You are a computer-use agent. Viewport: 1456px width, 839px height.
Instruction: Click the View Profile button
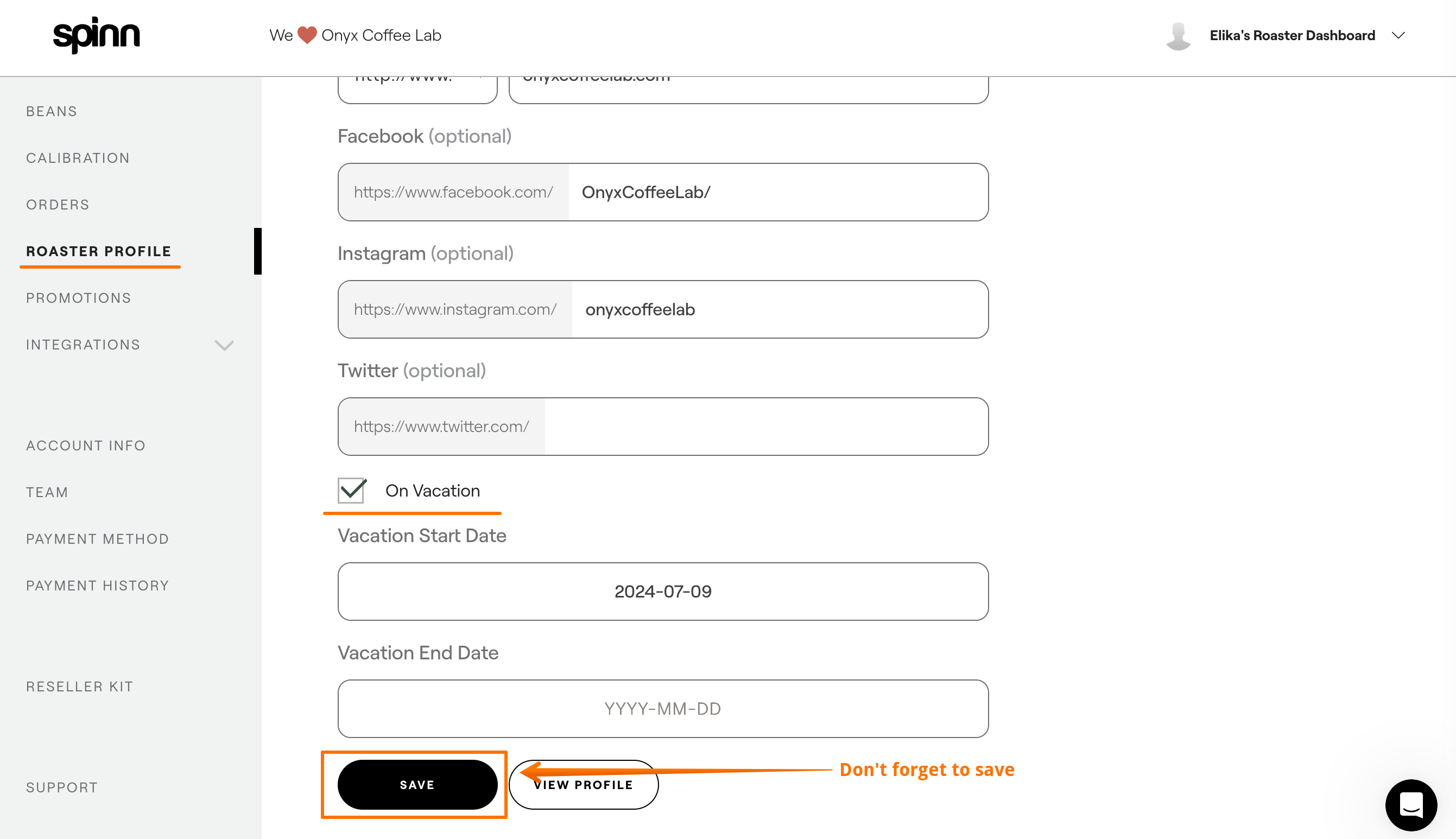[583, 784]
